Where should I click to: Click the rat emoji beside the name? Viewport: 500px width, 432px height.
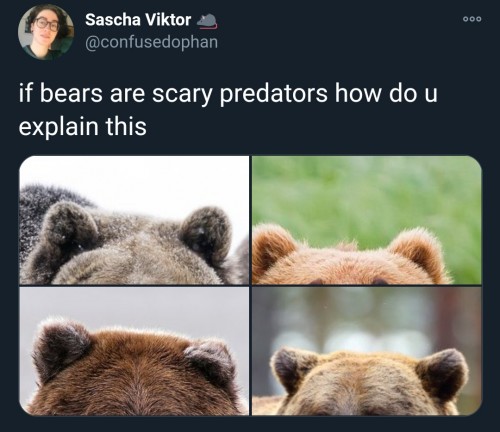tap(207, 20)
